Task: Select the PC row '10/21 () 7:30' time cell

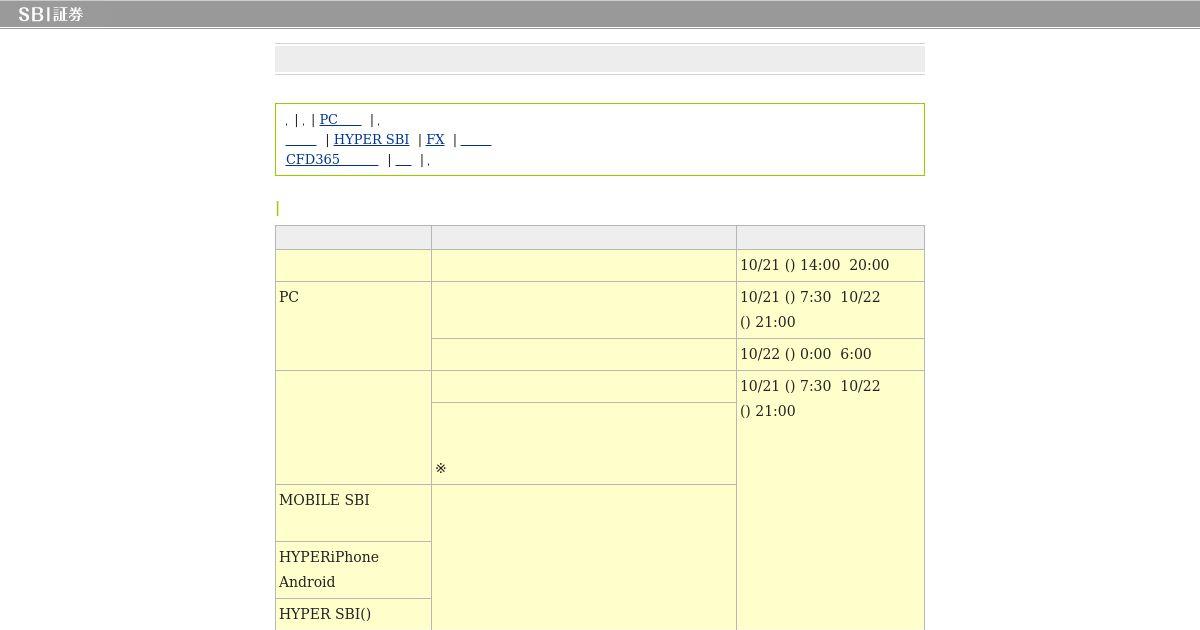Action: (x=830, y=310)
